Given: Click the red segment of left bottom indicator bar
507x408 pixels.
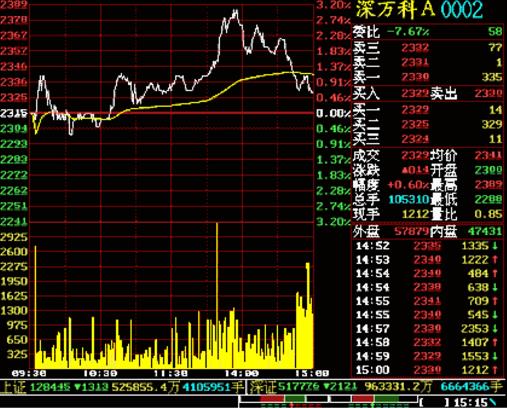Looking at the screenshot, I should tap(272, 399).
